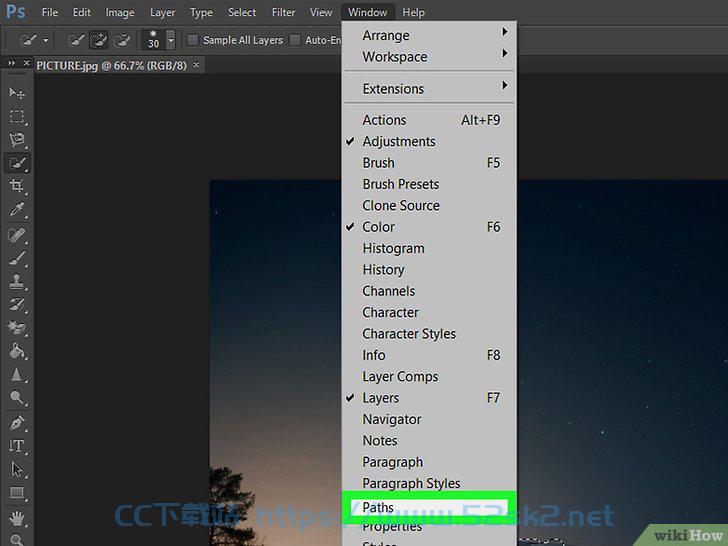The height and width of the screenshot is (546, 728).
Task: Select the Clone Stamp tool
Action: pos(17,281)
